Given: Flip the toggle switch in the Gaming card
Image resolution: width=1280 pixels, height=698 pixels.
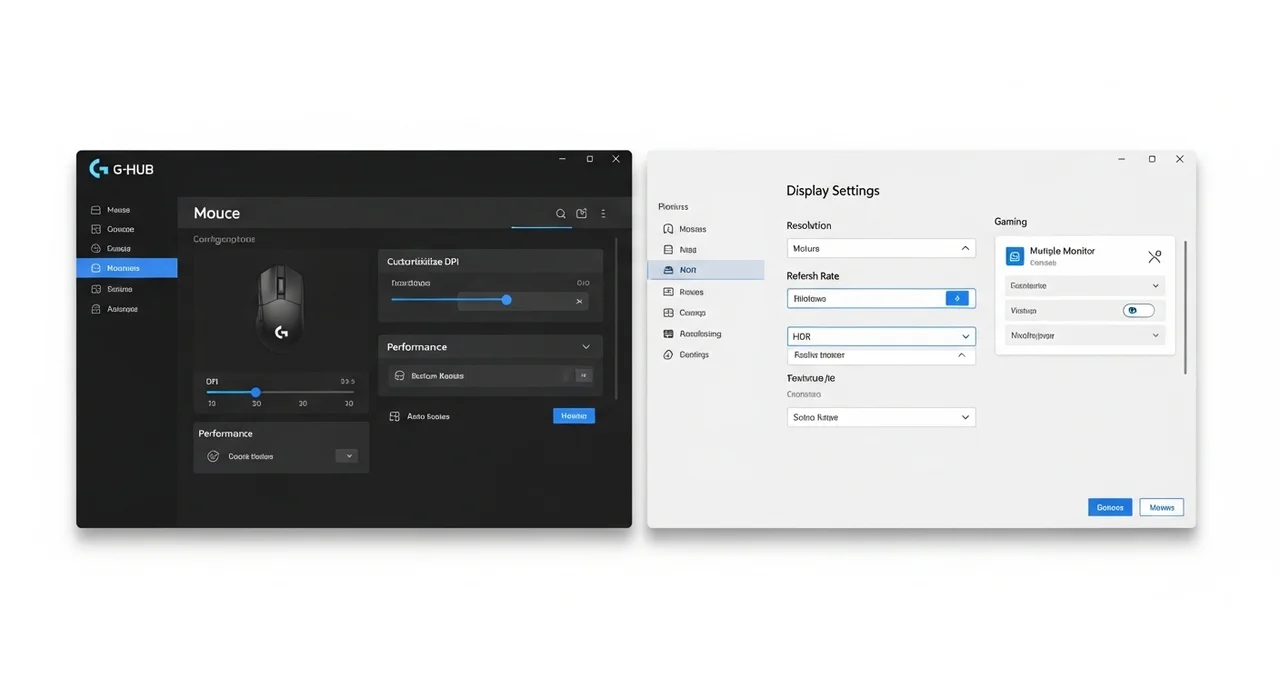Looking at the screenshot, I should coord(1138,311).
